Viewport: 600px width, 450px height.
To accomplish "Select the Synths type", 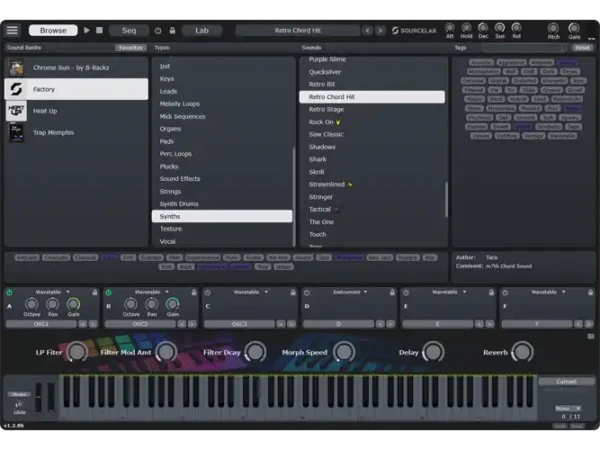I will [x=222, y=217].
